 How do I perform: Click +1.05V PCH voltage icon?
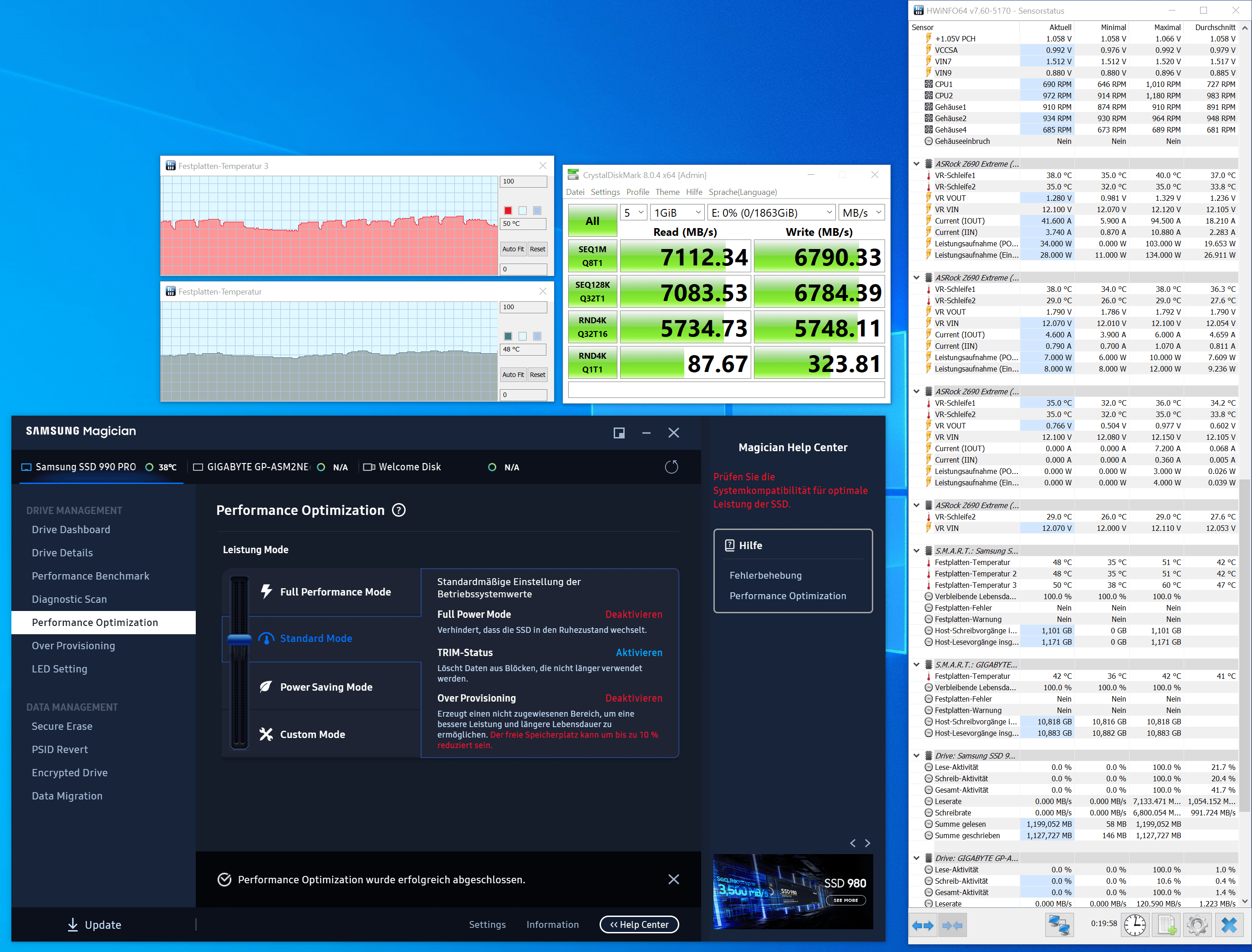pos(928,39)
